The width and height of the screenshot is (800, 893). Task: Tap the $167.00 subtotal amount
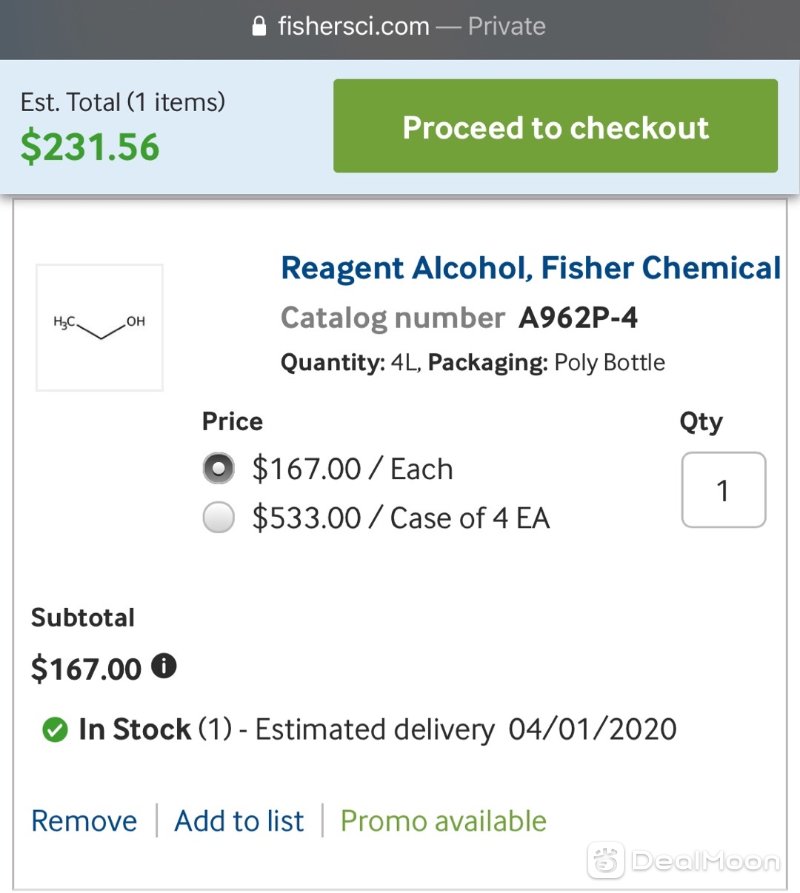[86, 669]
